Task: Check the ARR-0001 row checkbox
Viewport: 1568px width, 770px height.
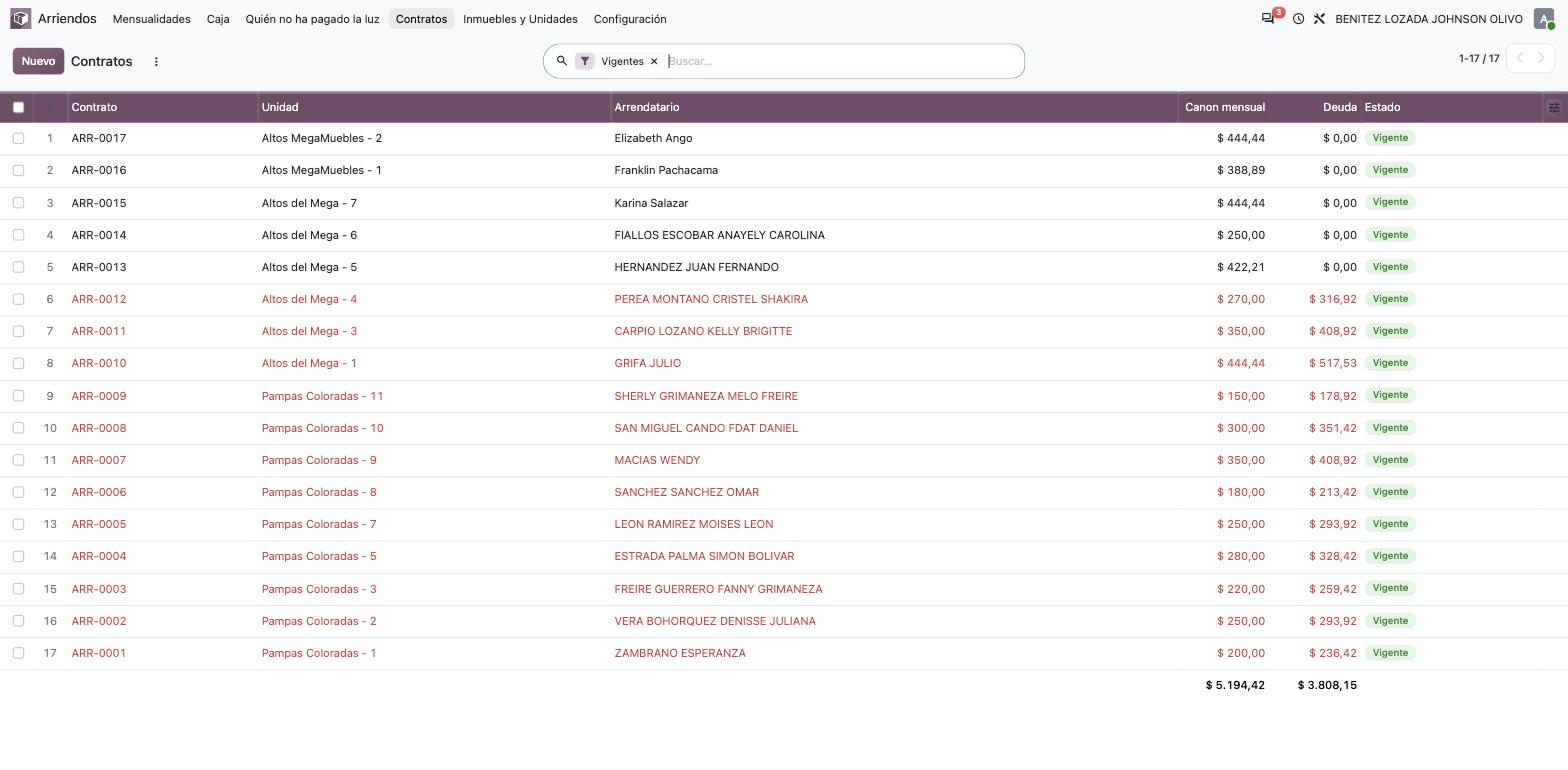Action: pyautogui.click(x=18, y=653)
